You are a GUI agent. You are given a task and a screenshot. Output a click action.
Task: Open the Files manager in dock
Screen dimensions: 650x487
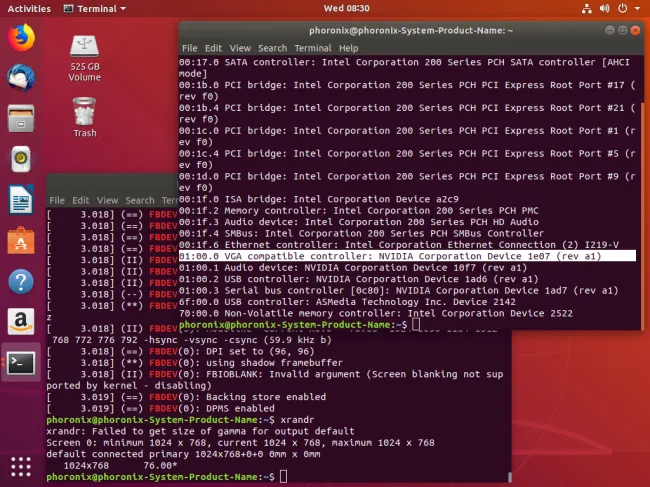21,118
